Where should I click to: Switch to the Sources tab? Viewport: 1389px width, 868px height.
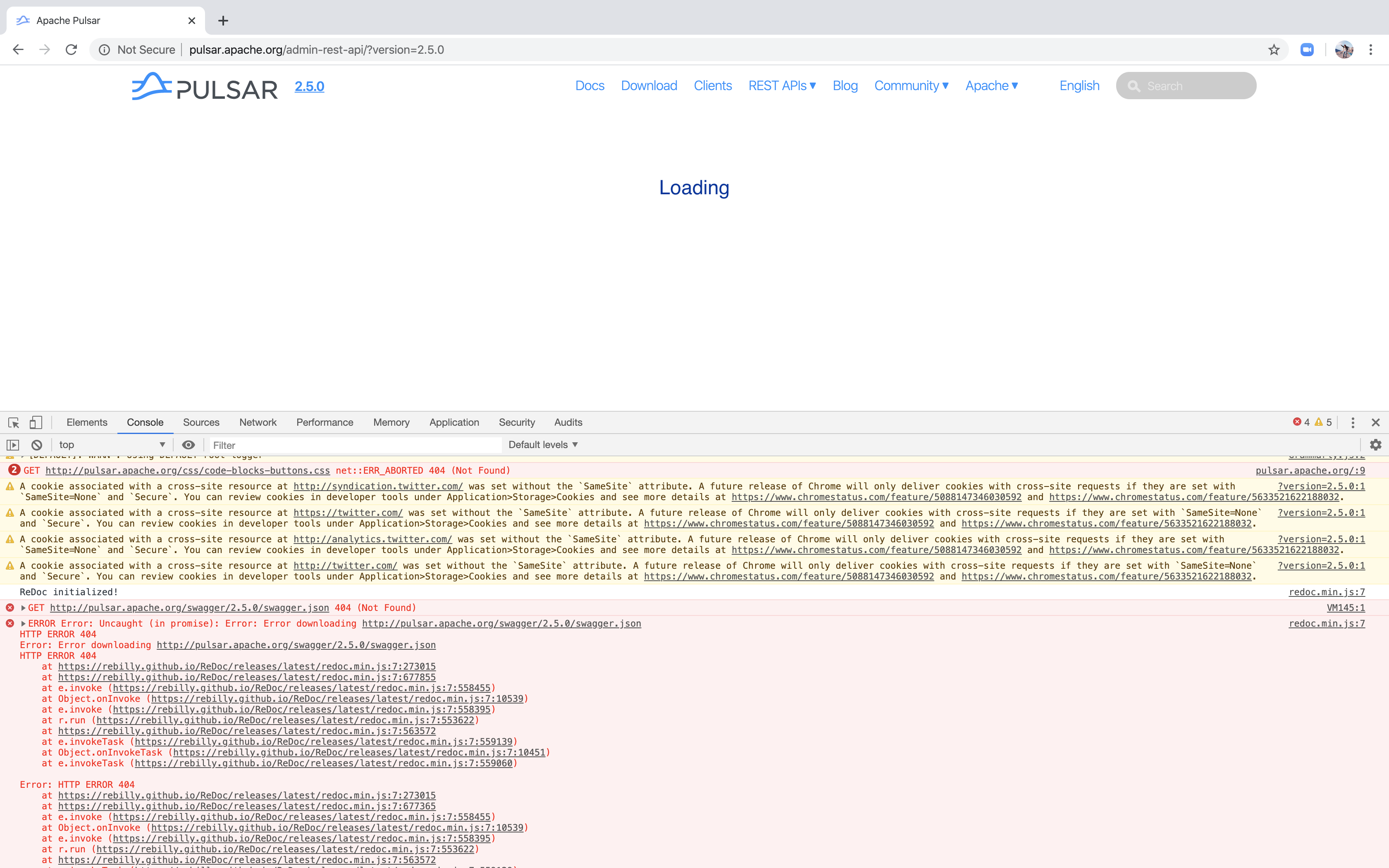point(201,422)
